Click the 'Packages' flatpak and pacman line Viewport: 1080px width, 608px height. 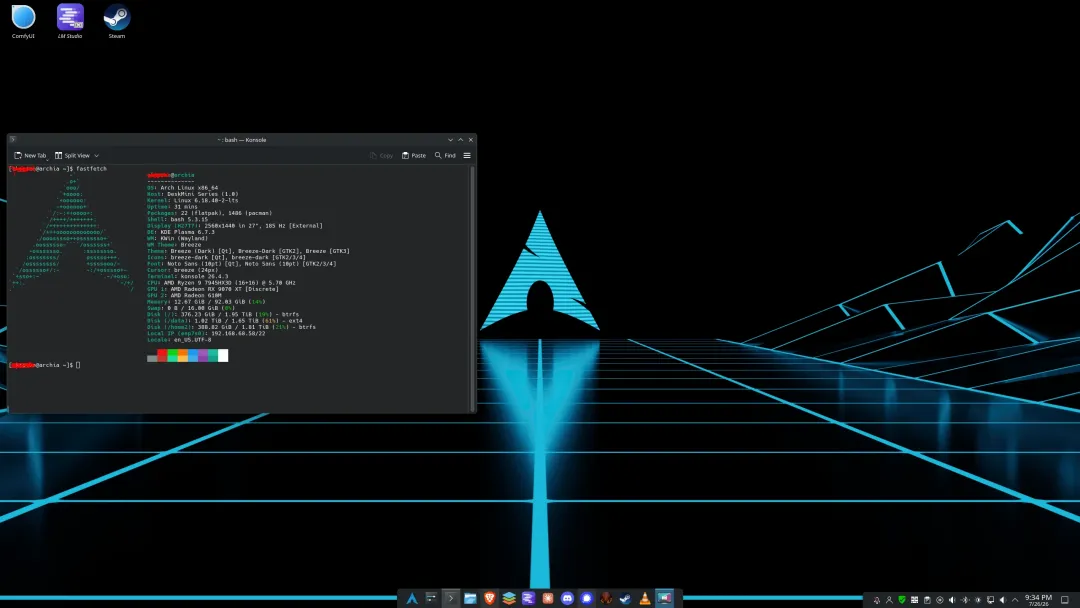pos(209,213)
